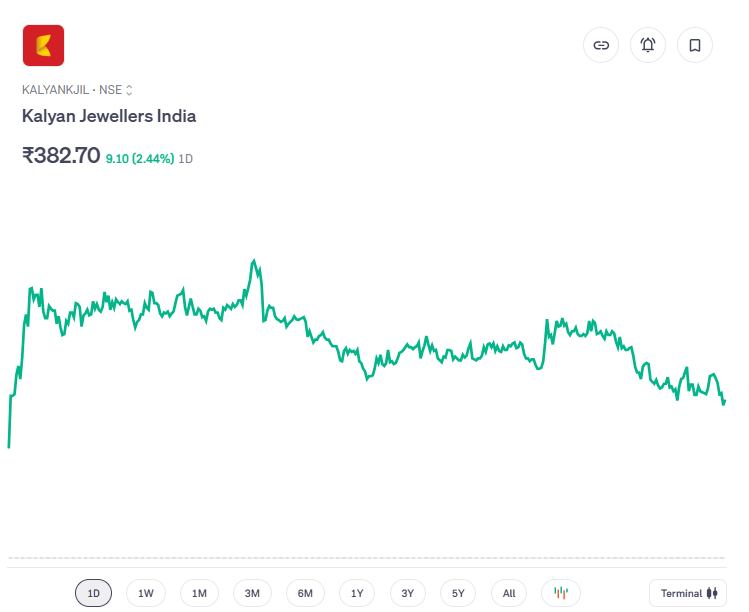
Task: Click the peak of the price line
Action: coord(255,261)
